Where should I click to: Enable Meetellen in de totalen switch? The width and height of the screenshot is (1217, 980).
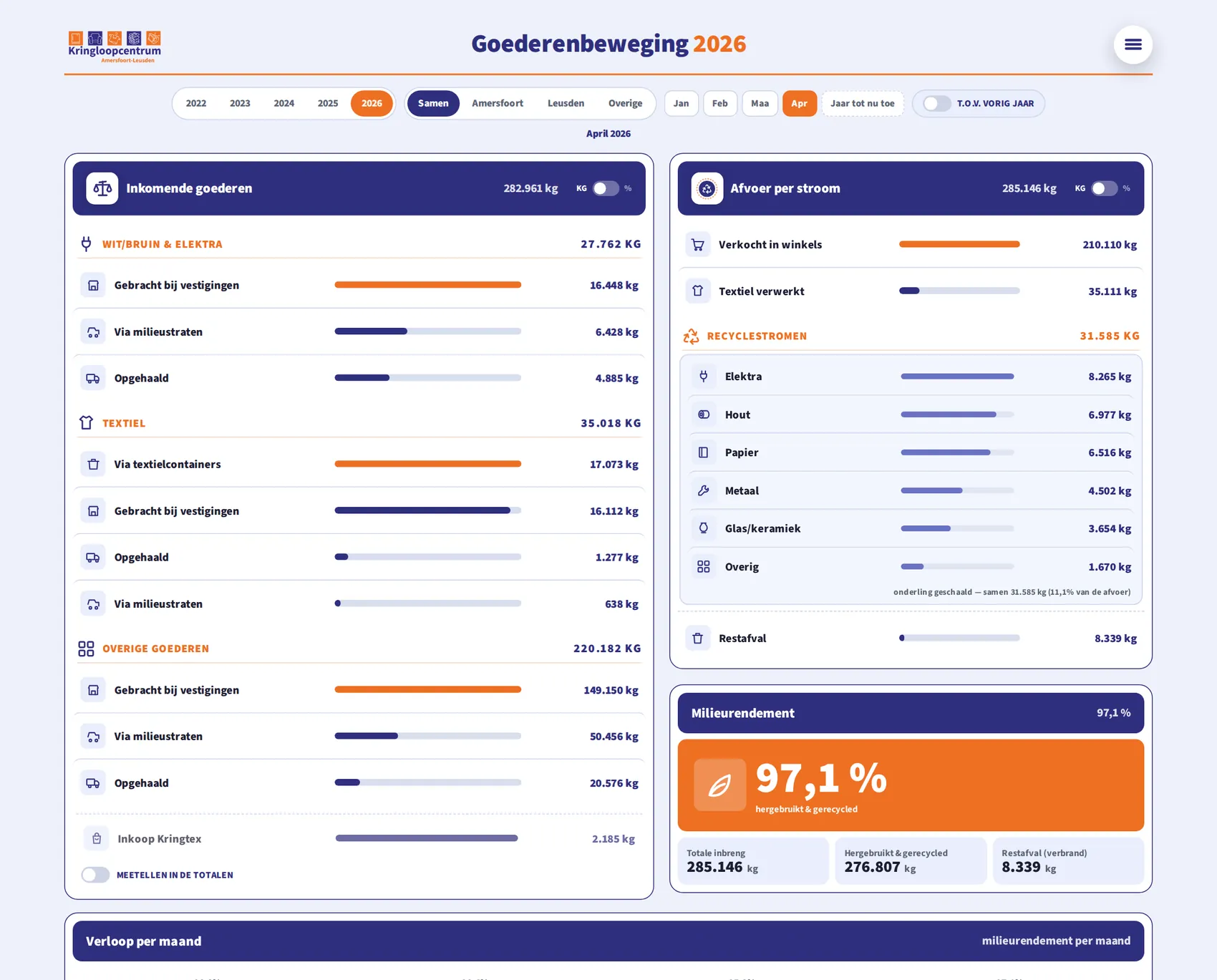(95, 875)
